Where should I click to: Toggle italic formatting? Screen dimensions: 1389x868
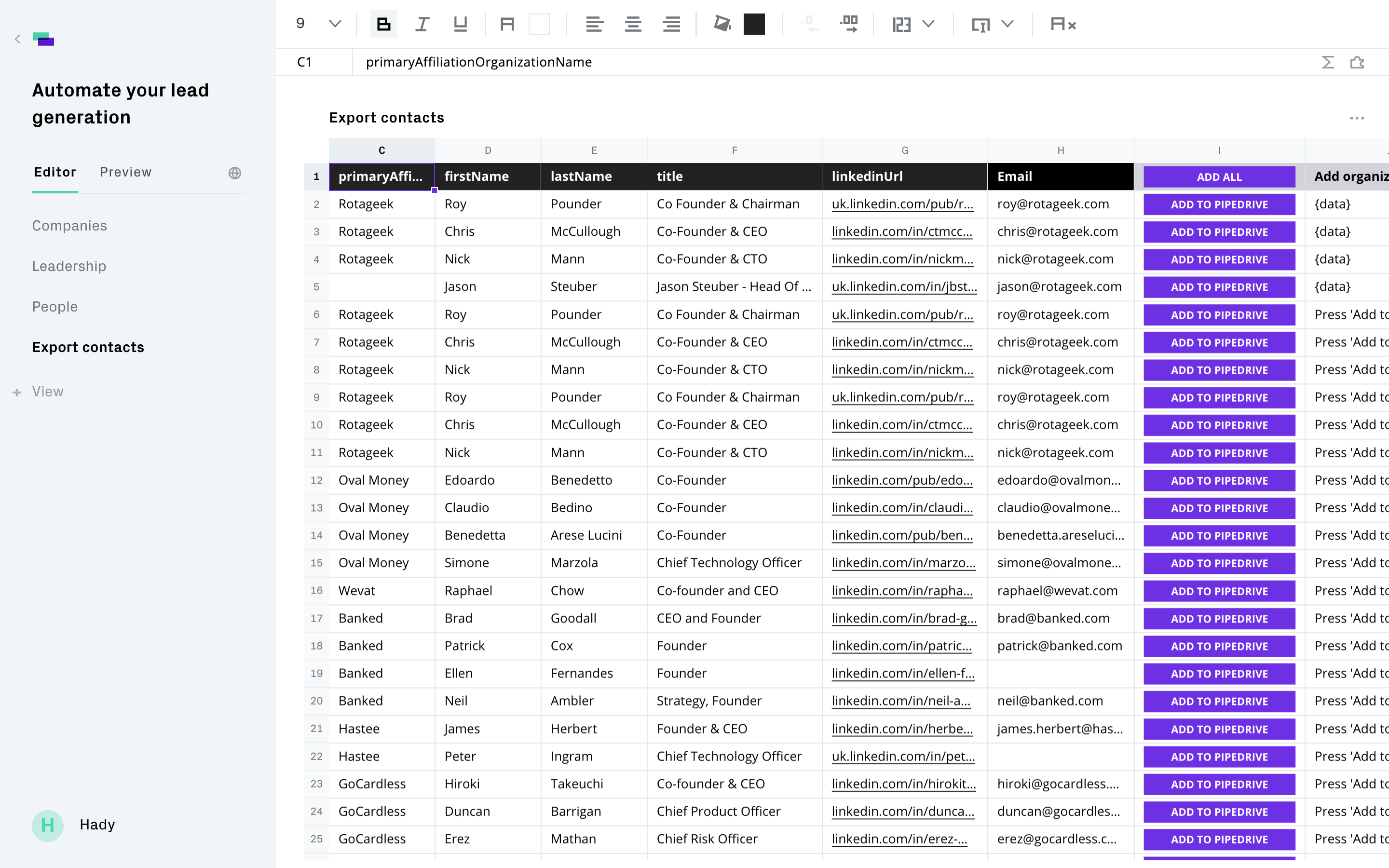pyautogui.click(x=422, y=24)
